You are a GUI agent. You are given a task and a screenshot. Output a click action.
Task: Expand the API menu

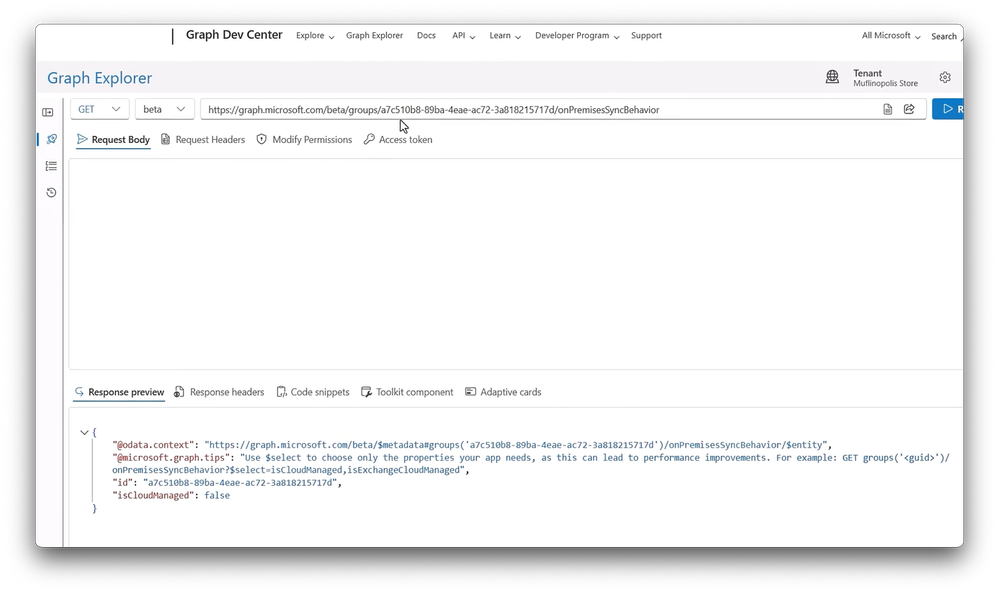point(463,36)
